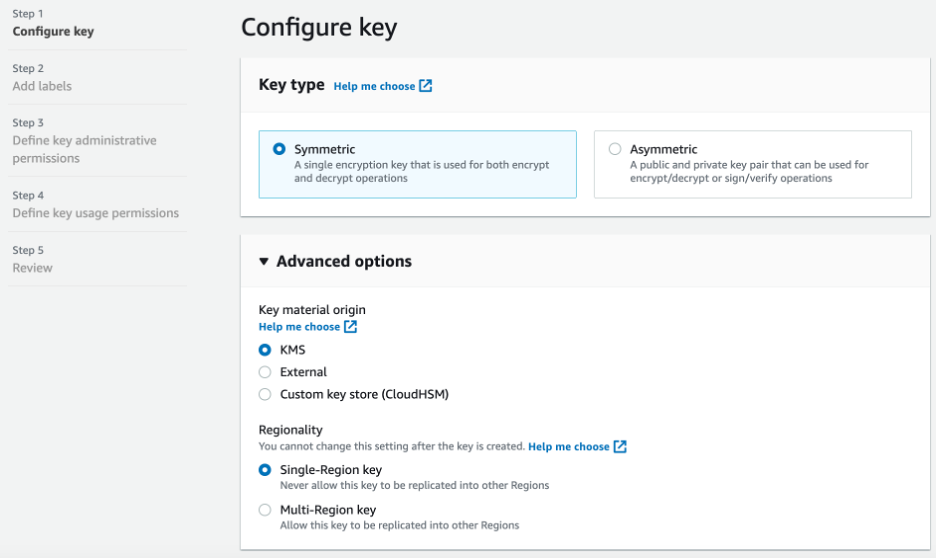Open Help me choose link for Regionality
937x558 pixels.
point(568,446)
